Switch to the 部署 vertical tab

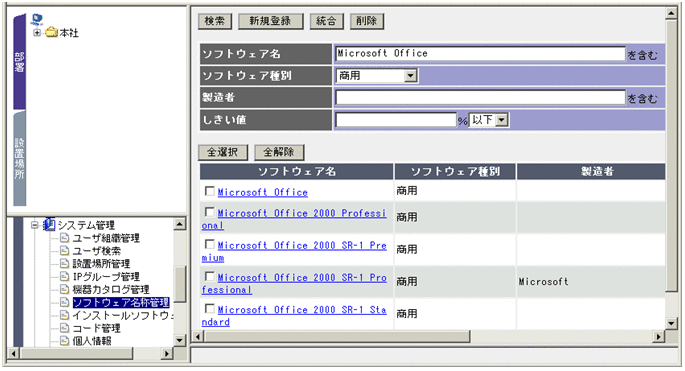tap(19, 62)
